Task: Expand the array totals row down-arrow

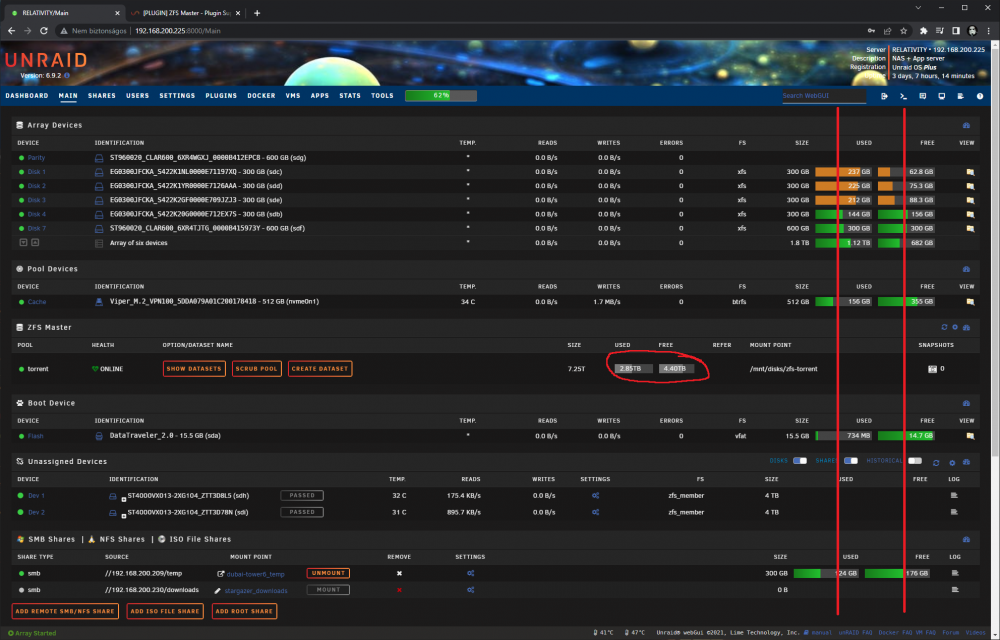Action: [x=24, y=243]
